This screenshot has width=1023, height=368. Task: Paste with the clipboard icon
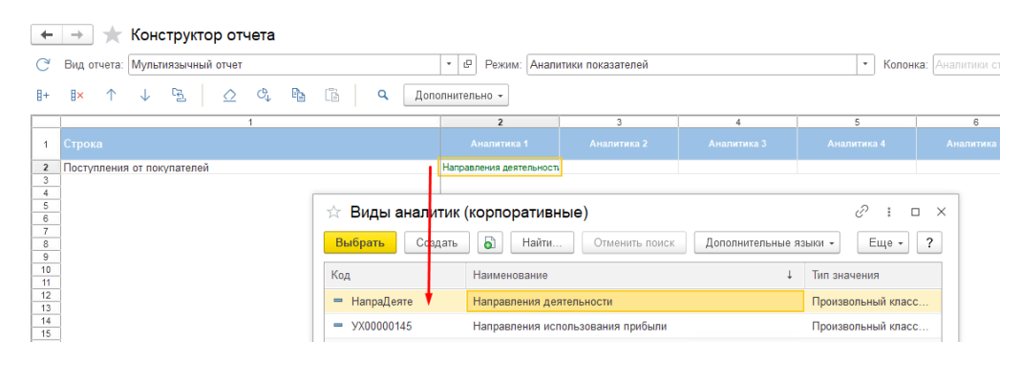point(332,95)
